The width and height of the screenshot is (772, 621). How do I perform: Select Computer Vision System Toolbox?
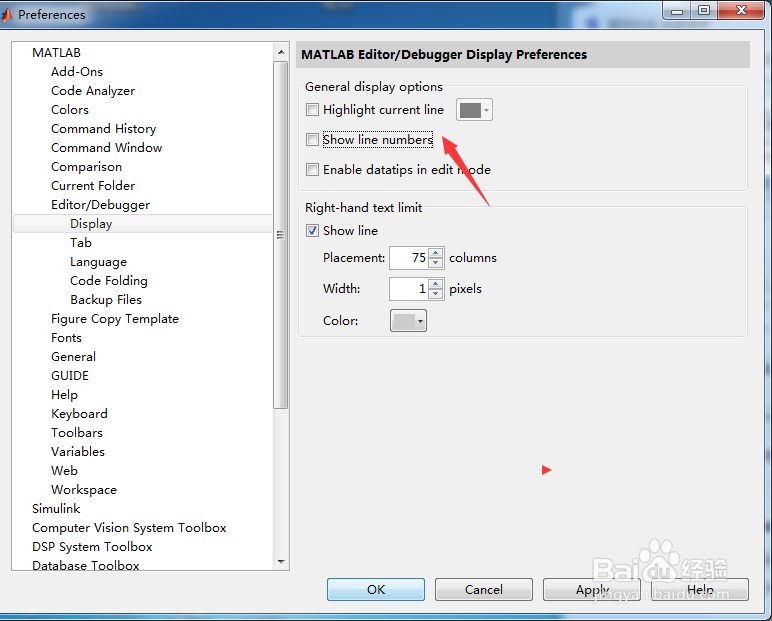point(129,528)
